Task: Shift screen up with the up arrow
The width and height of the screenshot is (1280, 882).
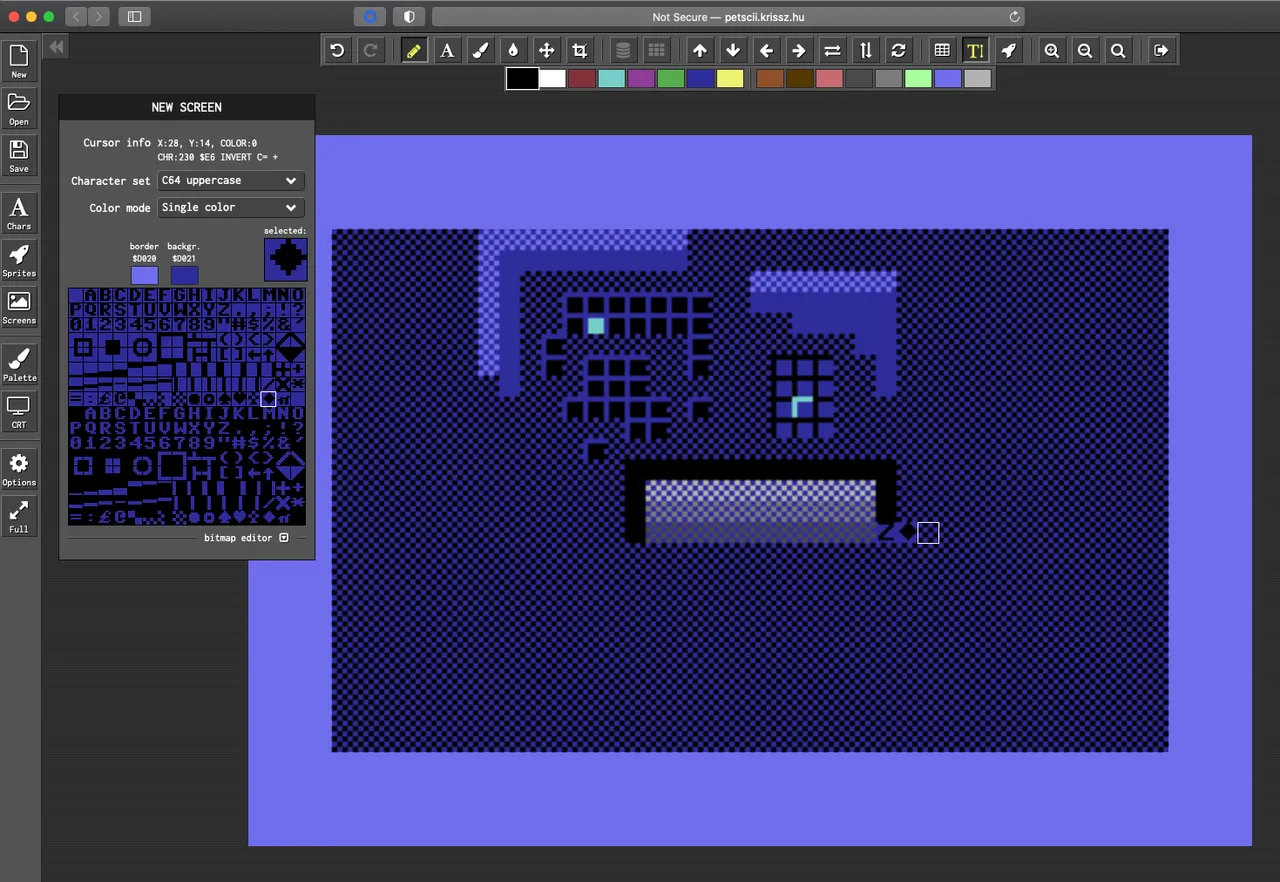Action: (x=700, y=50)
